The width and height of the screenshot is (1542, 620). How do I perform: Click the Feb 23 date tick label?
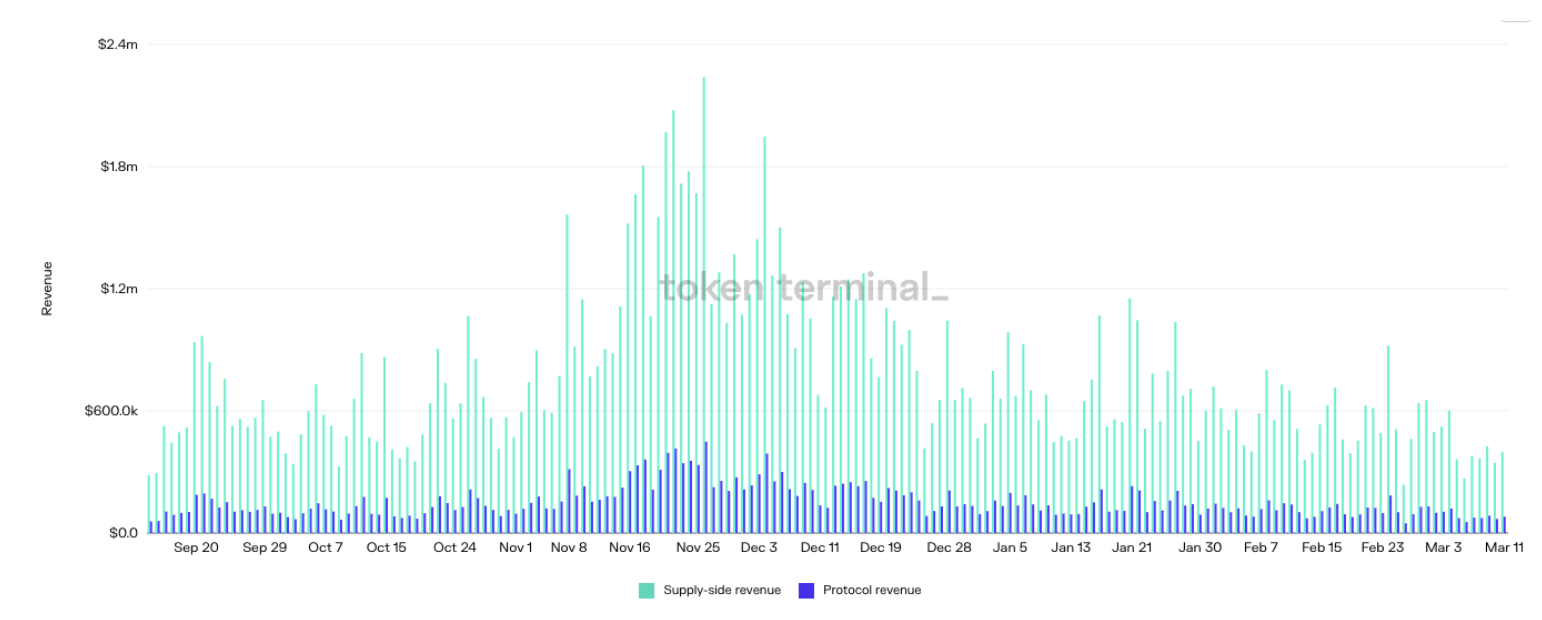point(1383,548)
